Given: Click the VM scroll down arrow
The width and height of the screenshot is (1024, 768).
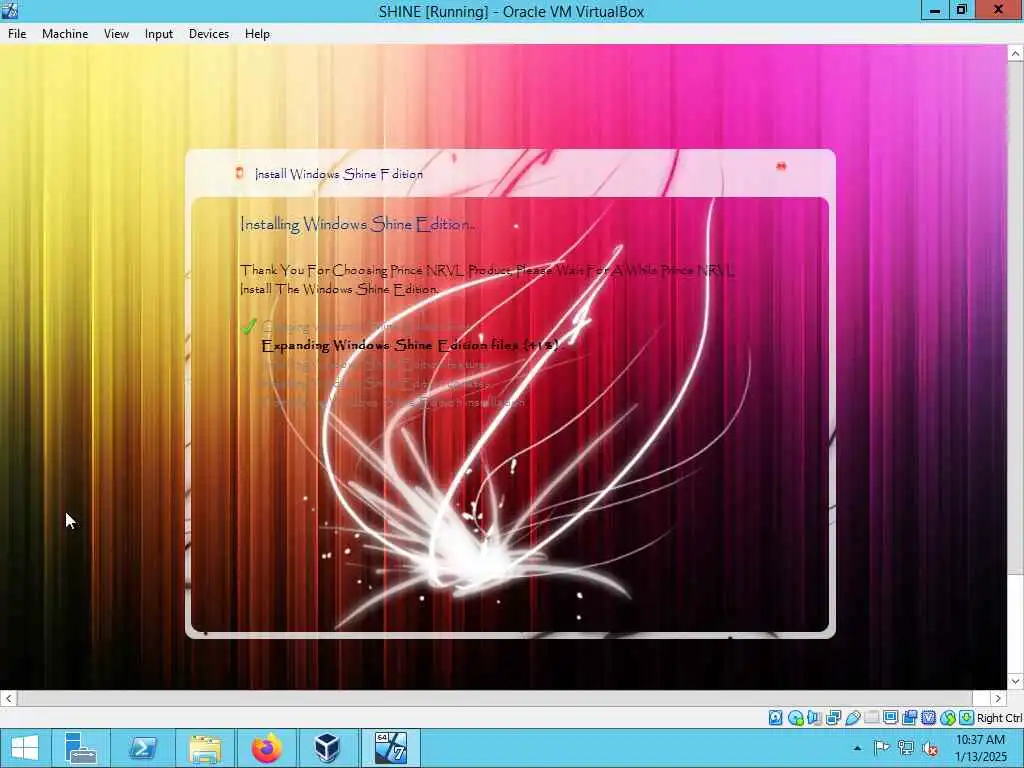Looking at the screenshot, I should 1015,681.
